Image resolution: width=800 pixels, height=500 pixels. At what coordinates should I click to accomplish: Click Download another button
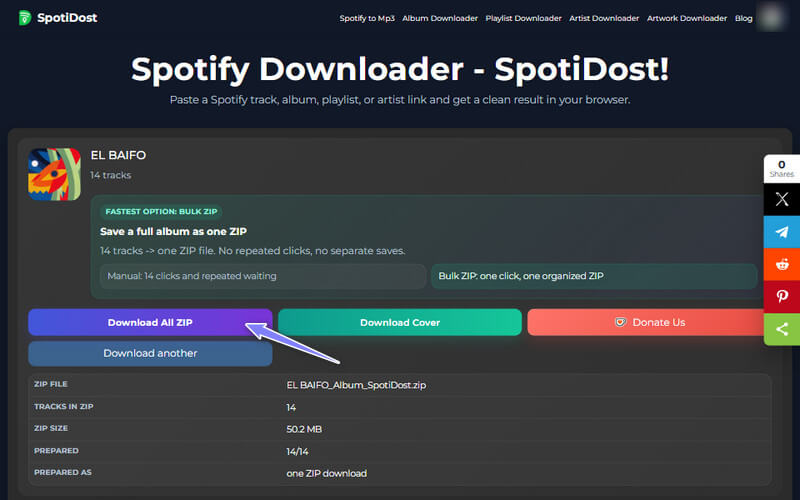[x=150, y=354]
